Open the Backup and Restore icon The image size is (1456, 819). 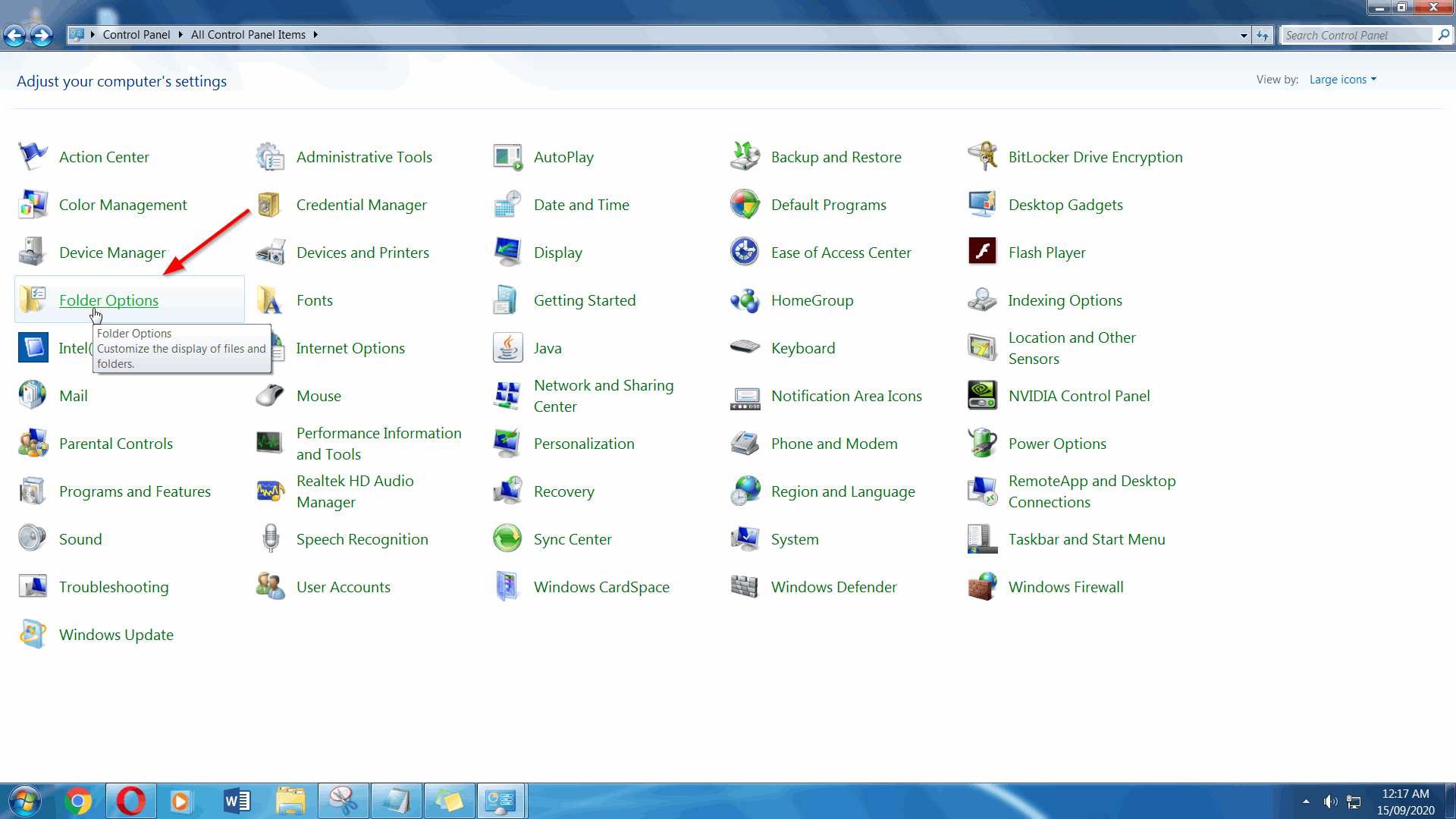(745, 157)
